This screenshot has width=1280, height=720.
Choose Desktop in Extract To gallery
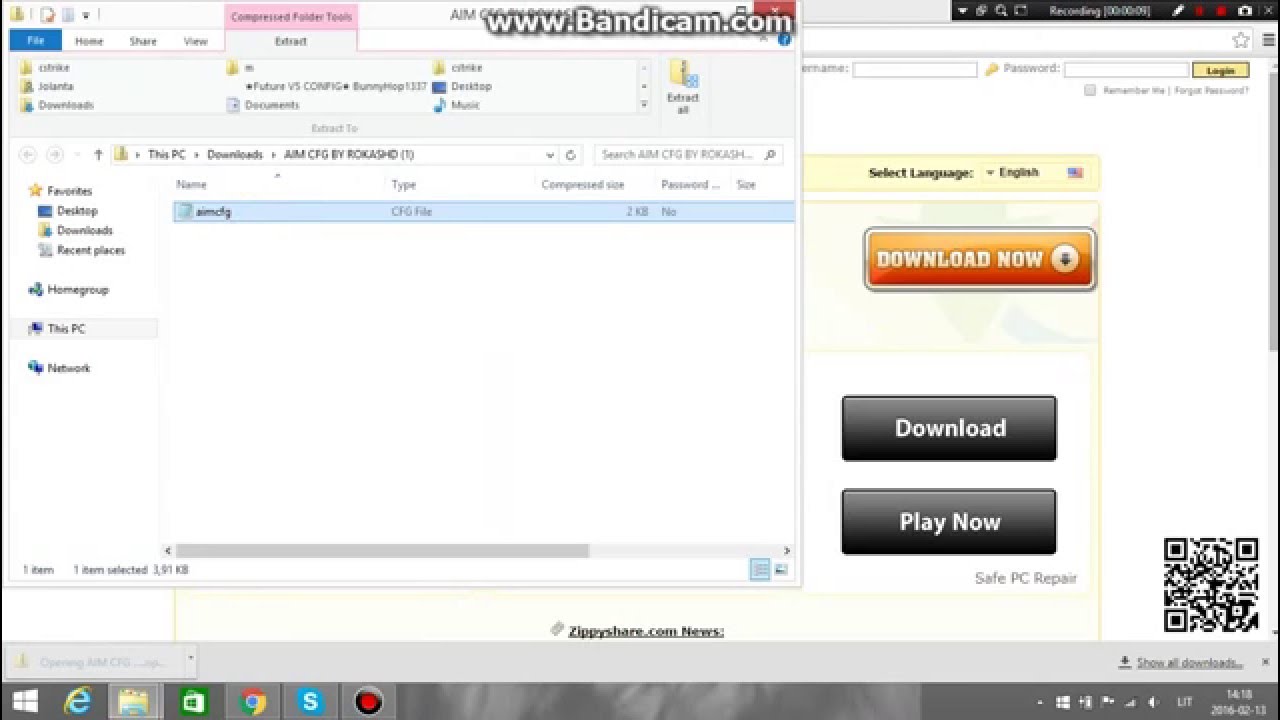462,86
